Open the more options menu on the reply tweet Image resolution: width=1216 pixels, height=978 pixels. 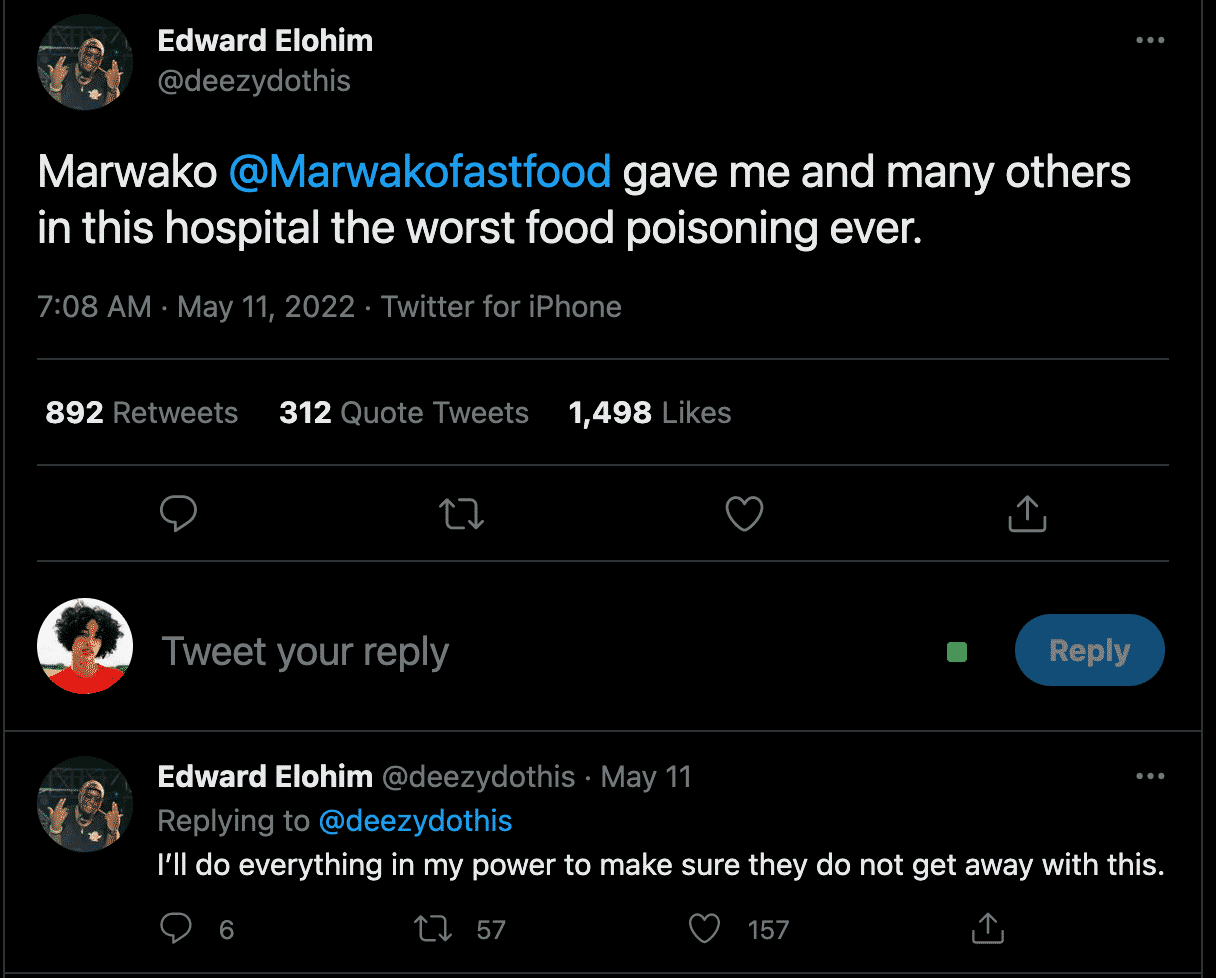pyautogui.click(x=1150, y=776)
